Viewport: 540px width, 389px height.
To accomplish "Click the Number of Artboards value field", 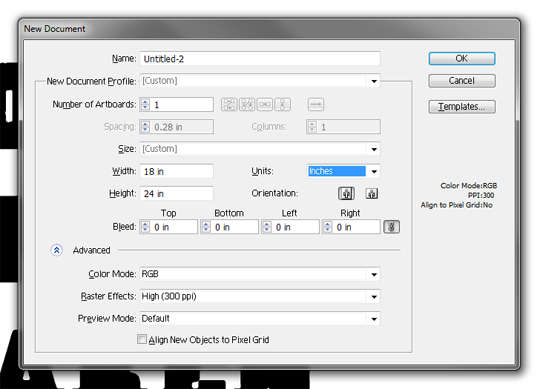I will (181, 105).
